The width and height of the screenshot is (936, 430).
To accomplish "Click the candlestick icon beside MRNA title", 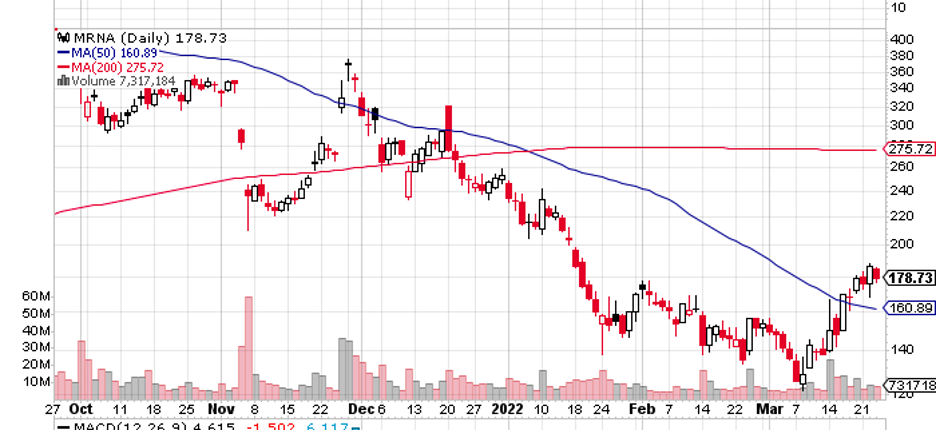I will [x=63, y=38].
